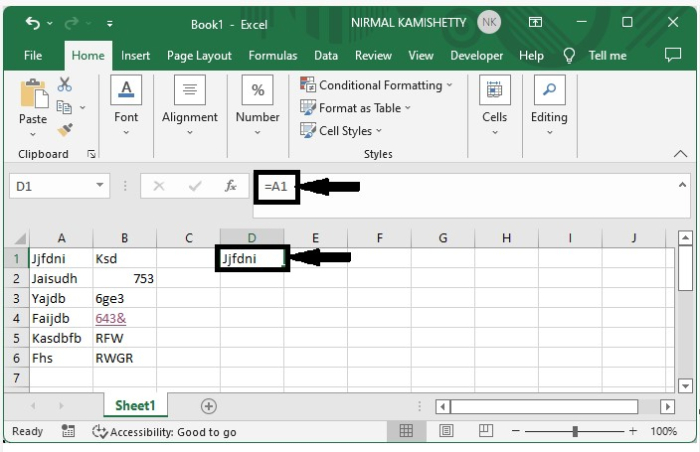Click the horizontal scrollbar right arrow

[x=667, y=406]
